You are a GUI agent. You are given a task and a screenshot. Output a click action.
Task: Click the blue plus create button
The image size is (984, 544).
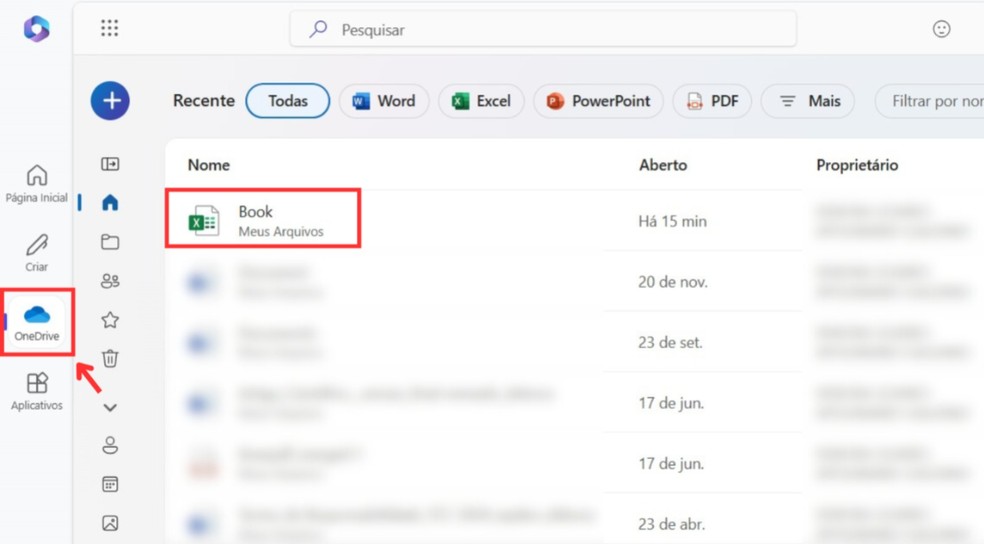pyautogui.click(x=110, y=100)
